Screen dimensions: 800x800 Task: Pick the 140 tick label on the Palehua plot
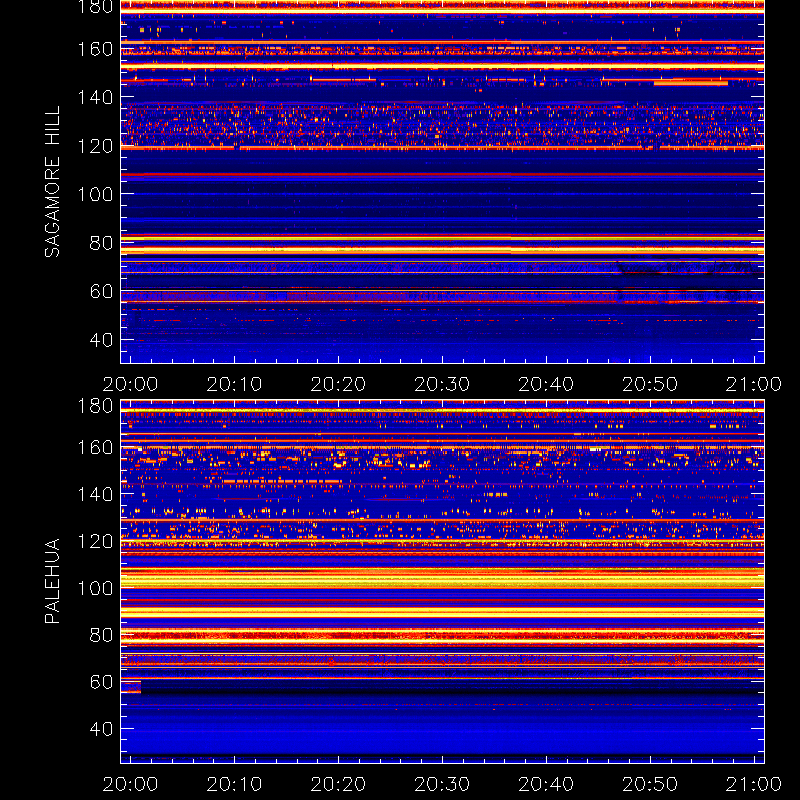(x=95, y=494)
